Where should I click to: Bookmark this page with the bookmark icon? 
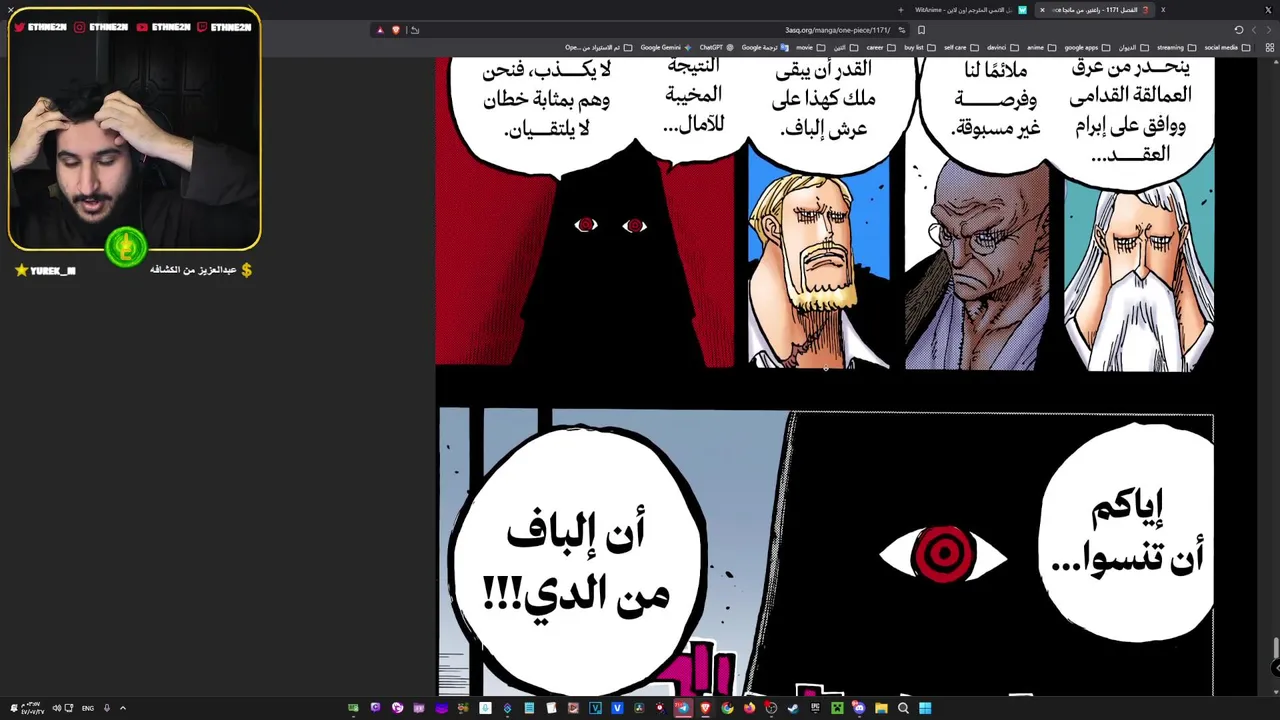(x=921, y=30)
